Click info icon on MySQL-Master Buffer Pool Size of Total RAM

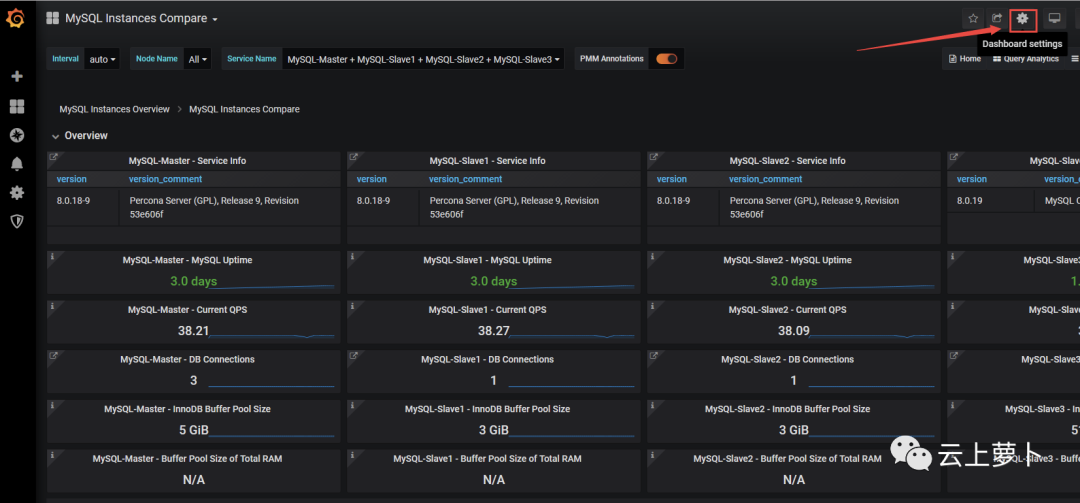point(52,455)
